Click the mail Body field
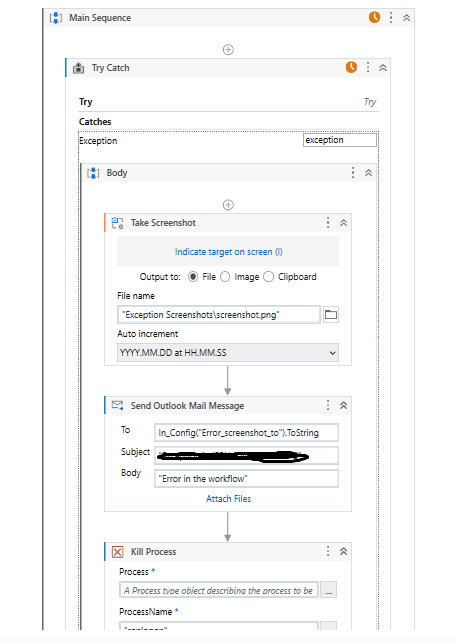This screenshot has height=642, width=454. click(246, 478)
